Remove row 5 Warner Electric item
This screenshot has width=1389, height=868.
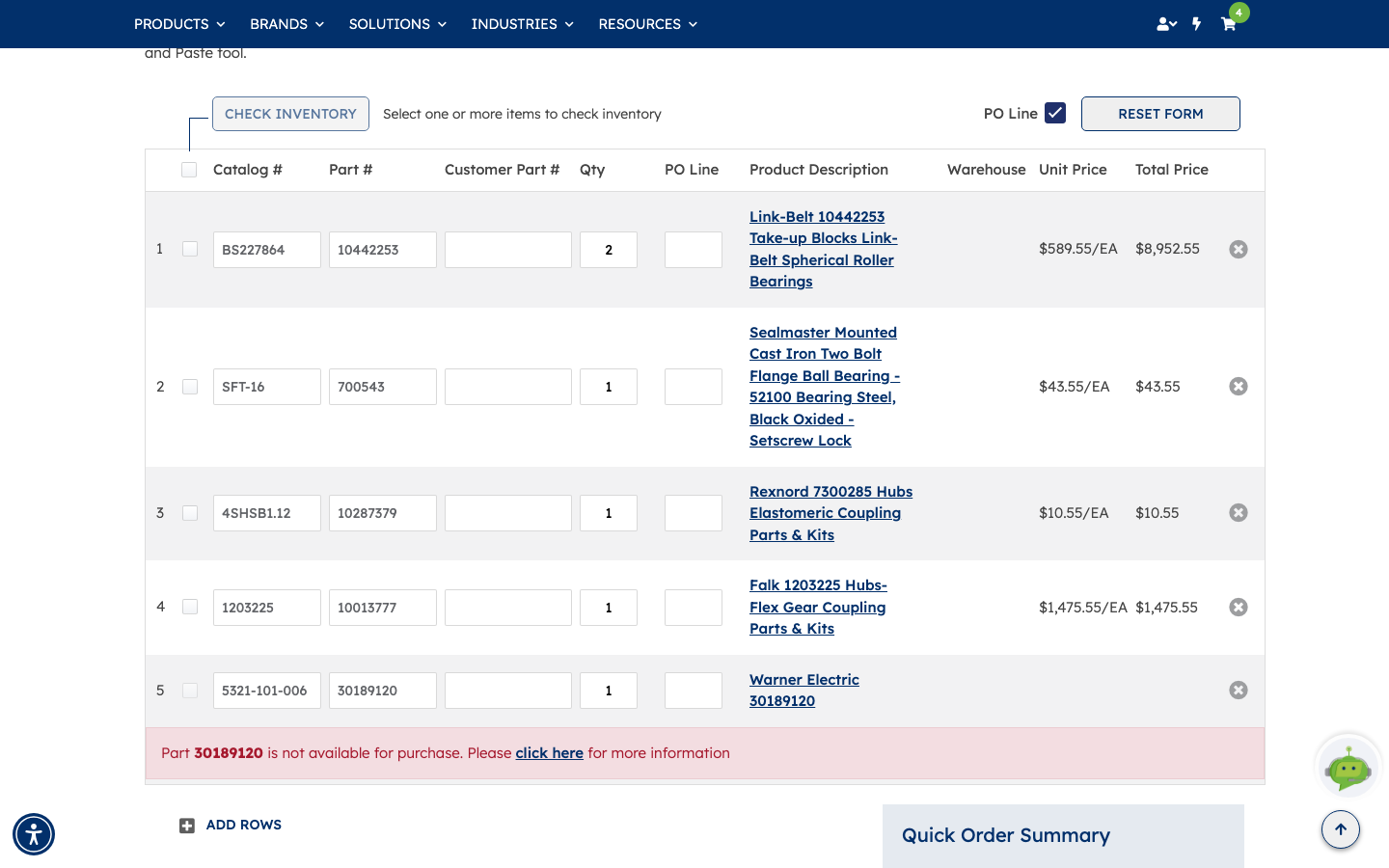point(1239,691)
